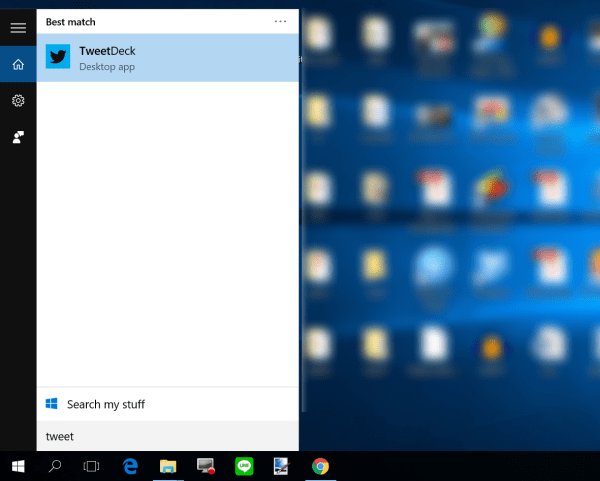
Task: Click the Feedback icon in the sidebar
Action: pyautogui.click(x=18, y=137)
